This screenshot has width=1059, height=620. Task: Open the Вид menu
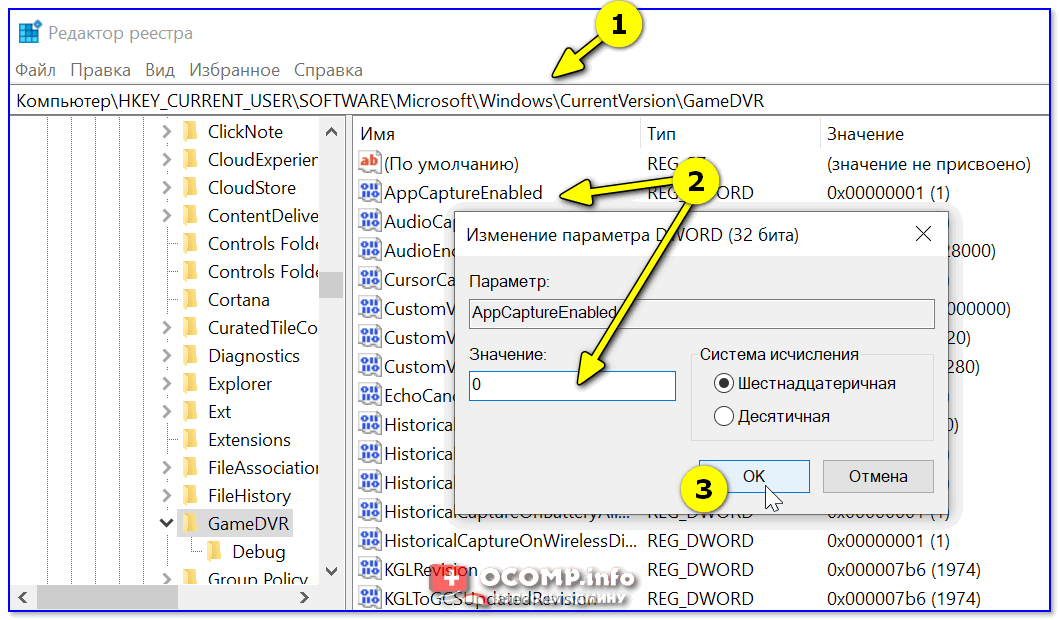159,70
